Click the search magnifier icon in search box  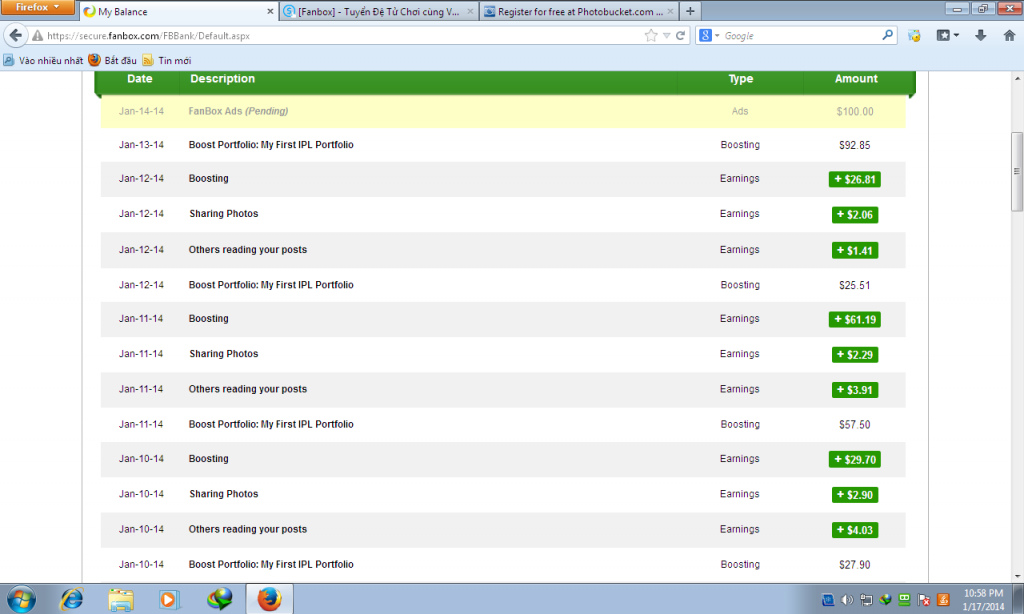point(887,35)
